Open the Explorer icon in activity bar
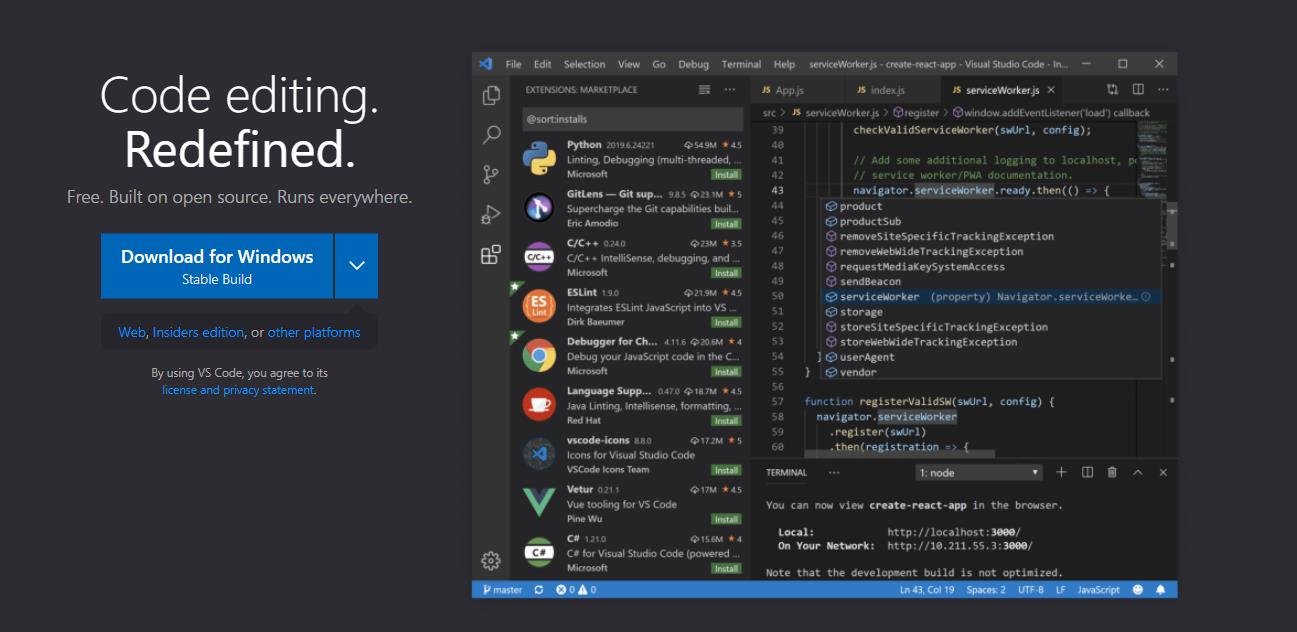The image size is (1297, 632). click(x=491, y=96)
